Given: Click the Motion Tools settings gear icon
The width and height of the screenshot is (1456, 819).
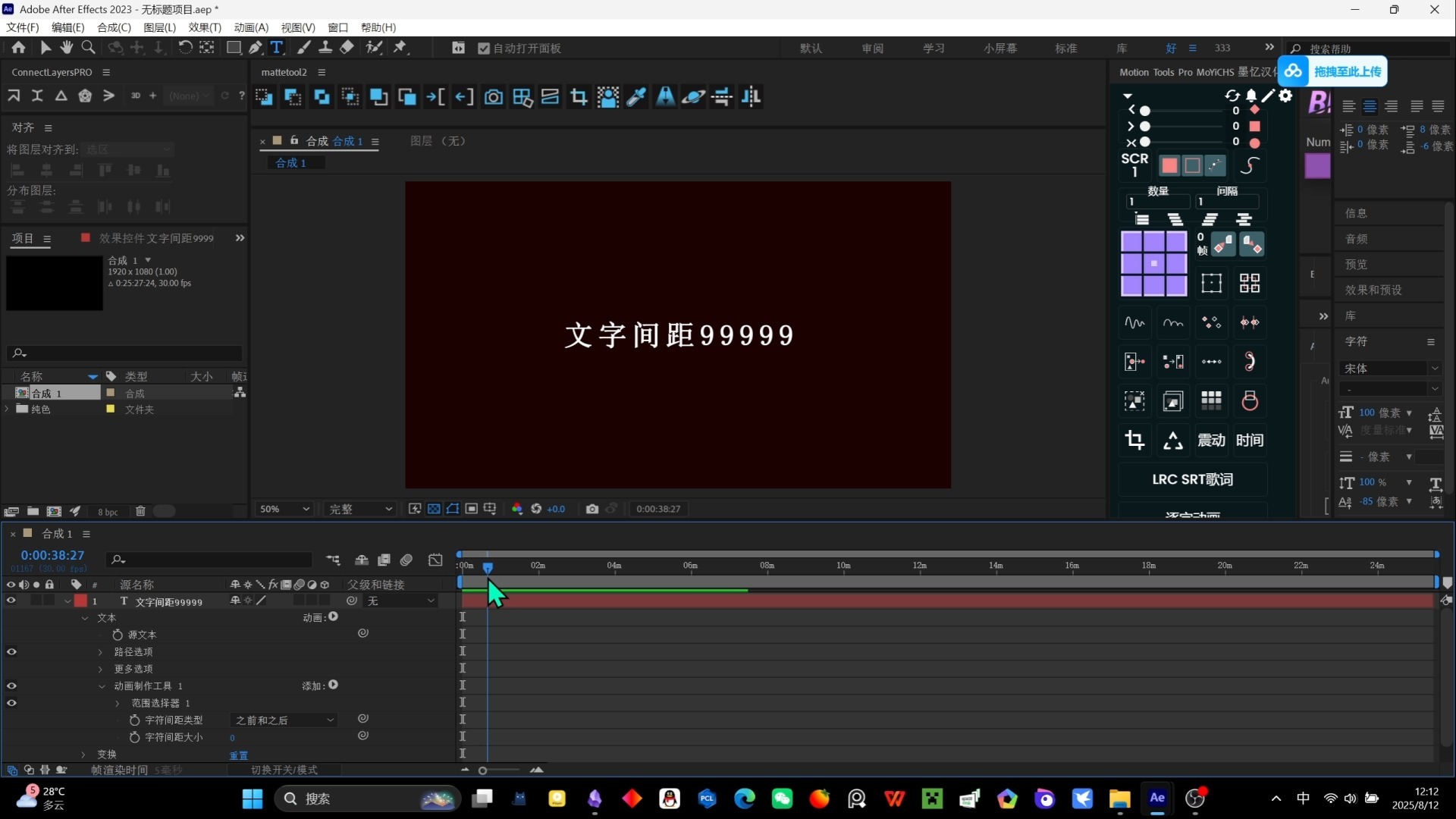Looking at the screenshot, I should [x=1285, y=96].
